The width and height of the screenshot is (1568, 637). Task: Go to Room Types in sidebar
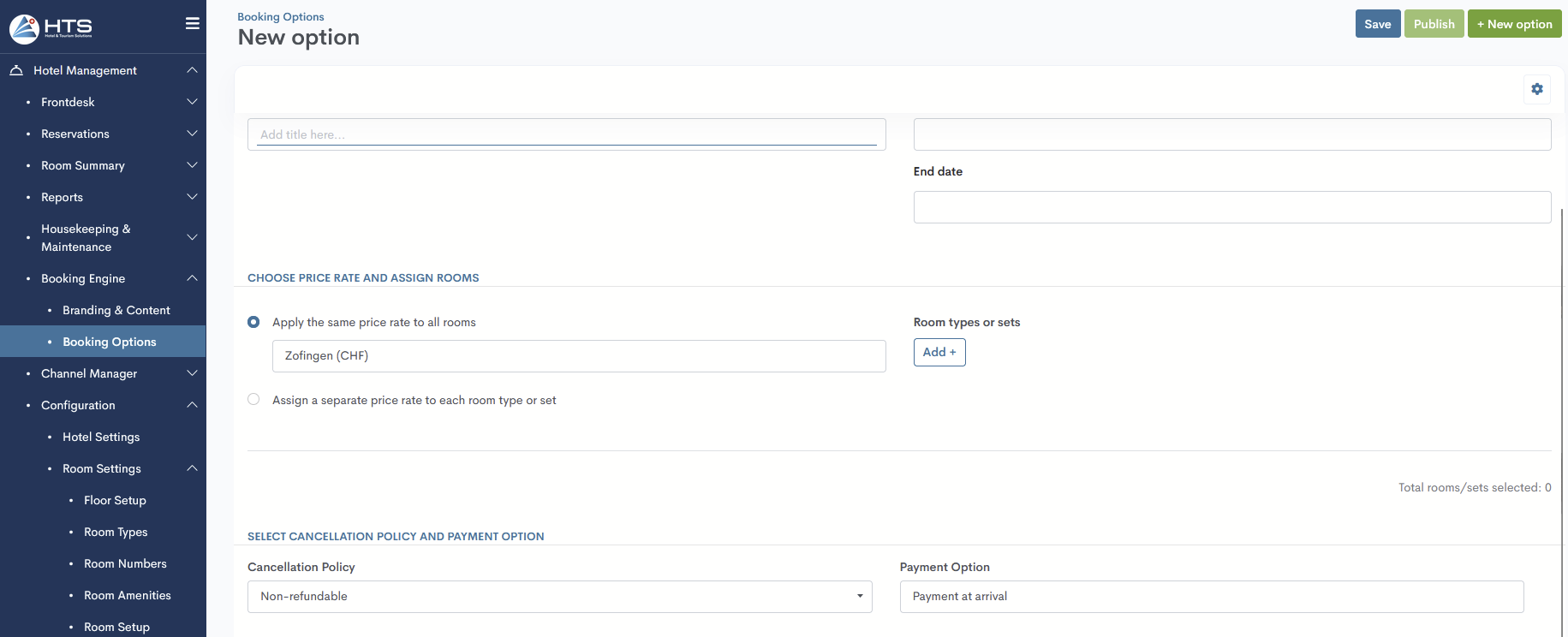click(116, 532)
